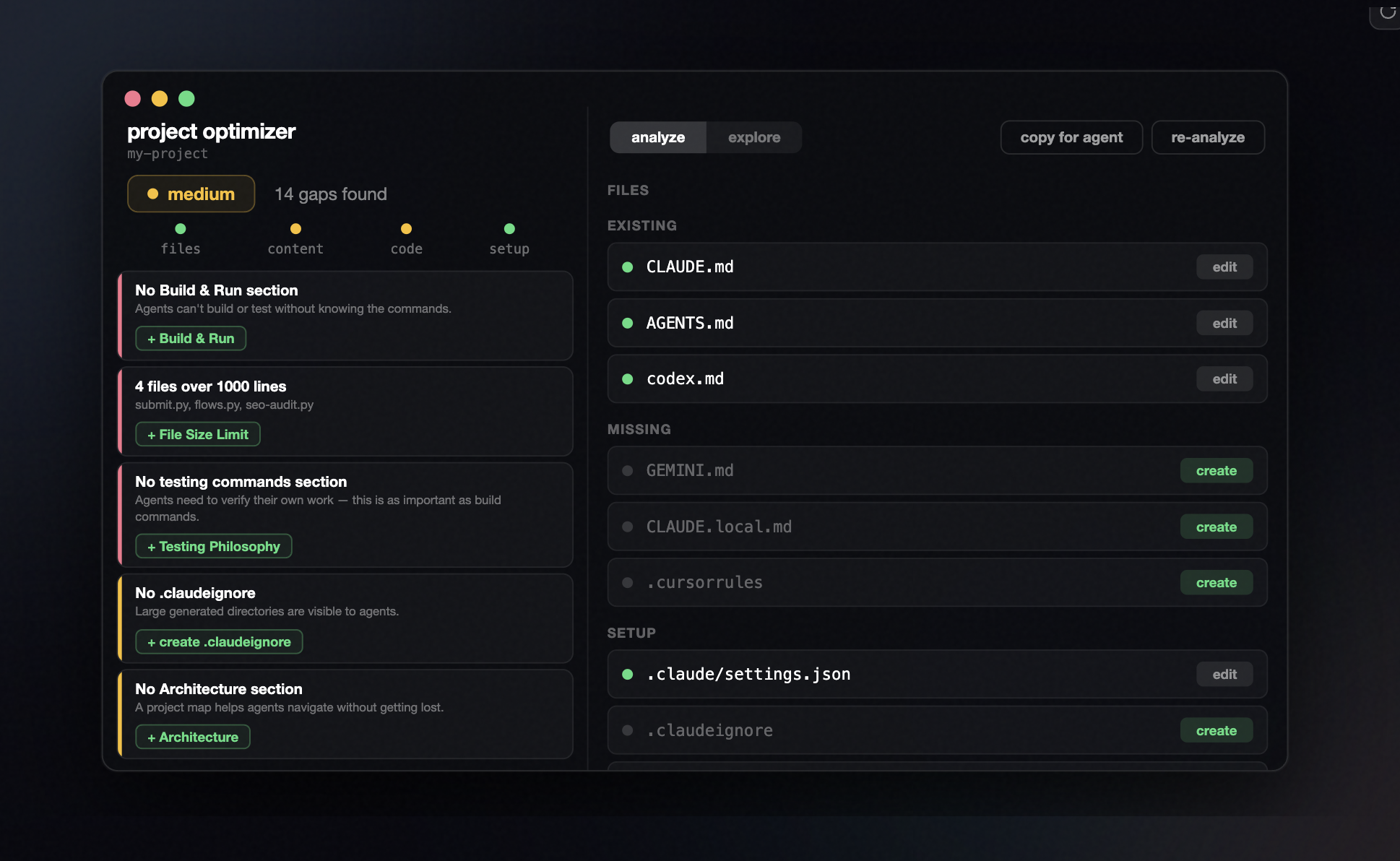Open the No Build & Run section gap

345,316
